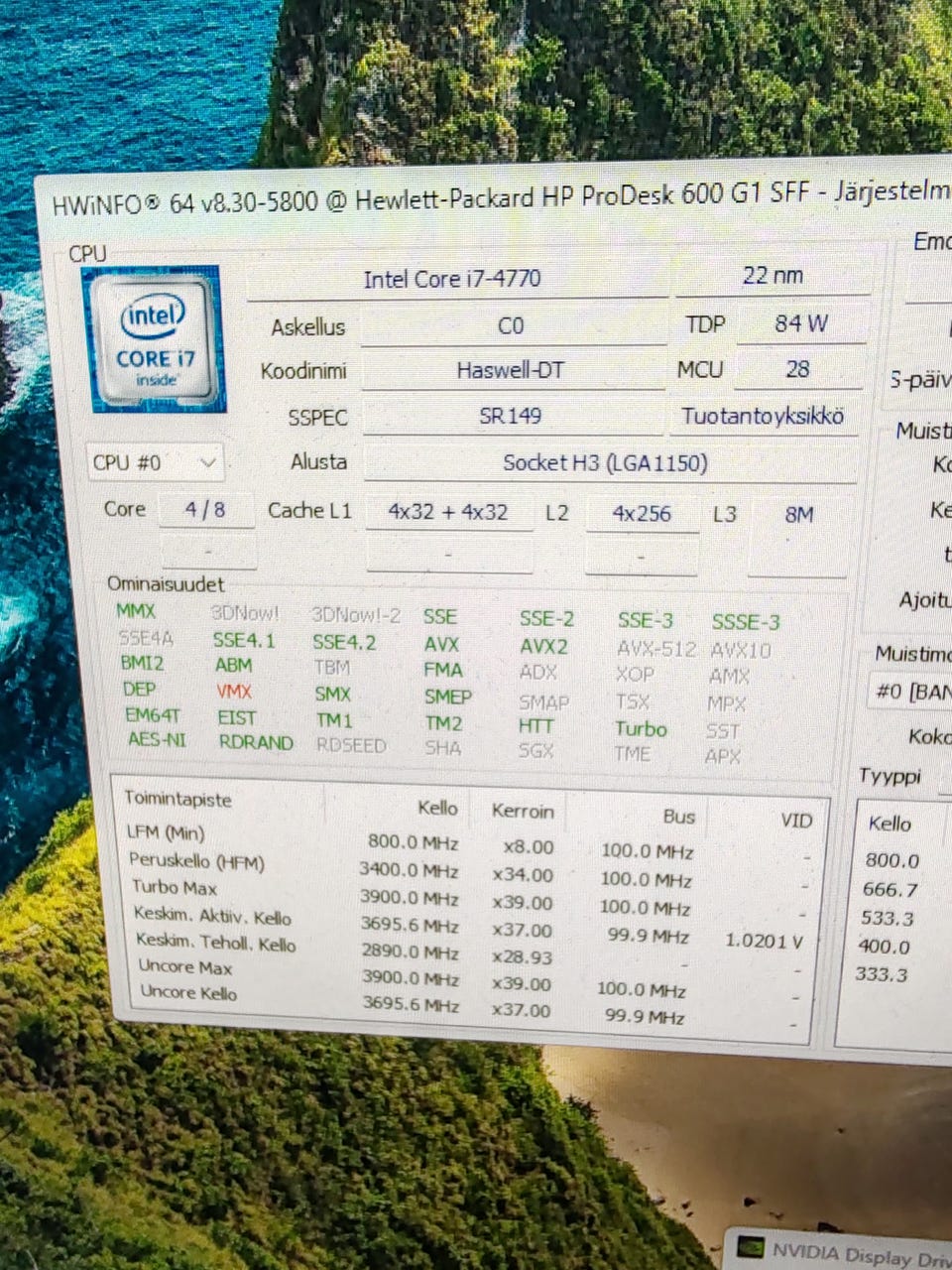The height and width of the screenshot is (1270, 952).
Task: Click the 22 nm process field
Action: 773,275
